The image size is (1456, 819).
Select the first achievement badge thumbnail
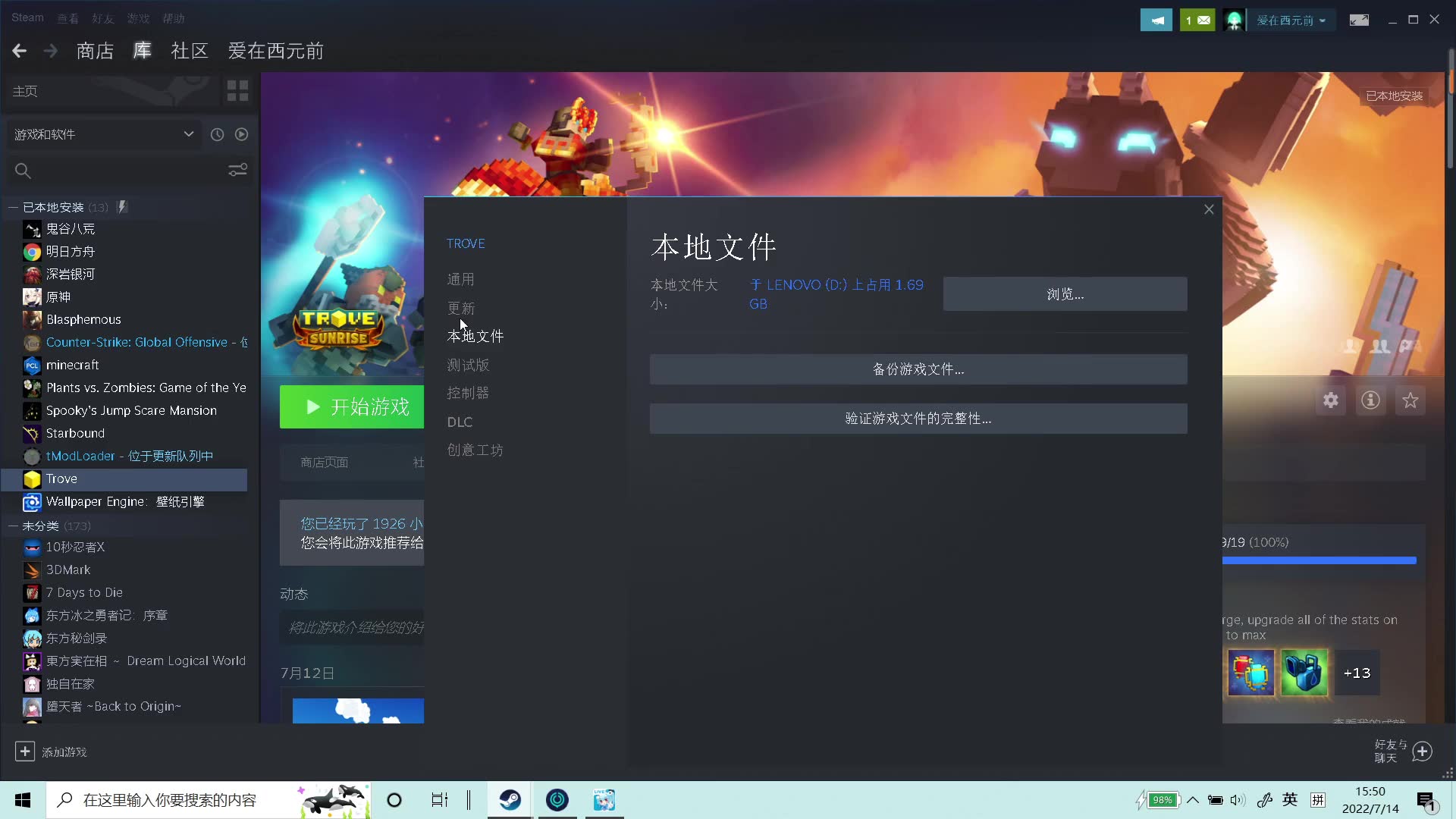click(1250, 673)
